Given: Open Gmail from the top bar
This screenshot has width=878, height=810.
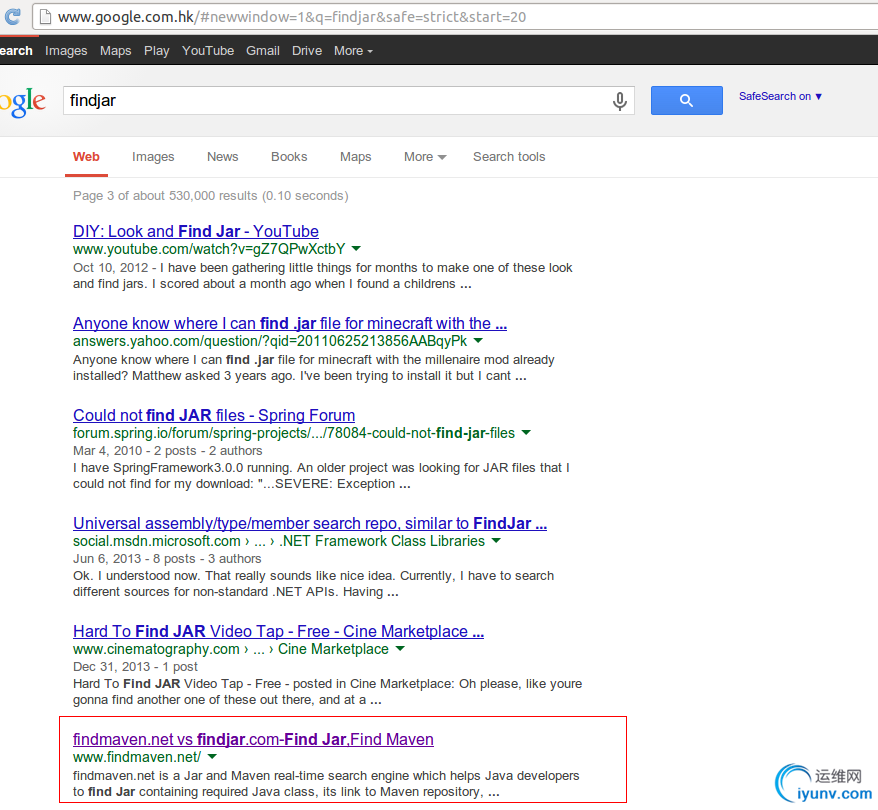Looking at the screenshot, I should click(263, 51).
